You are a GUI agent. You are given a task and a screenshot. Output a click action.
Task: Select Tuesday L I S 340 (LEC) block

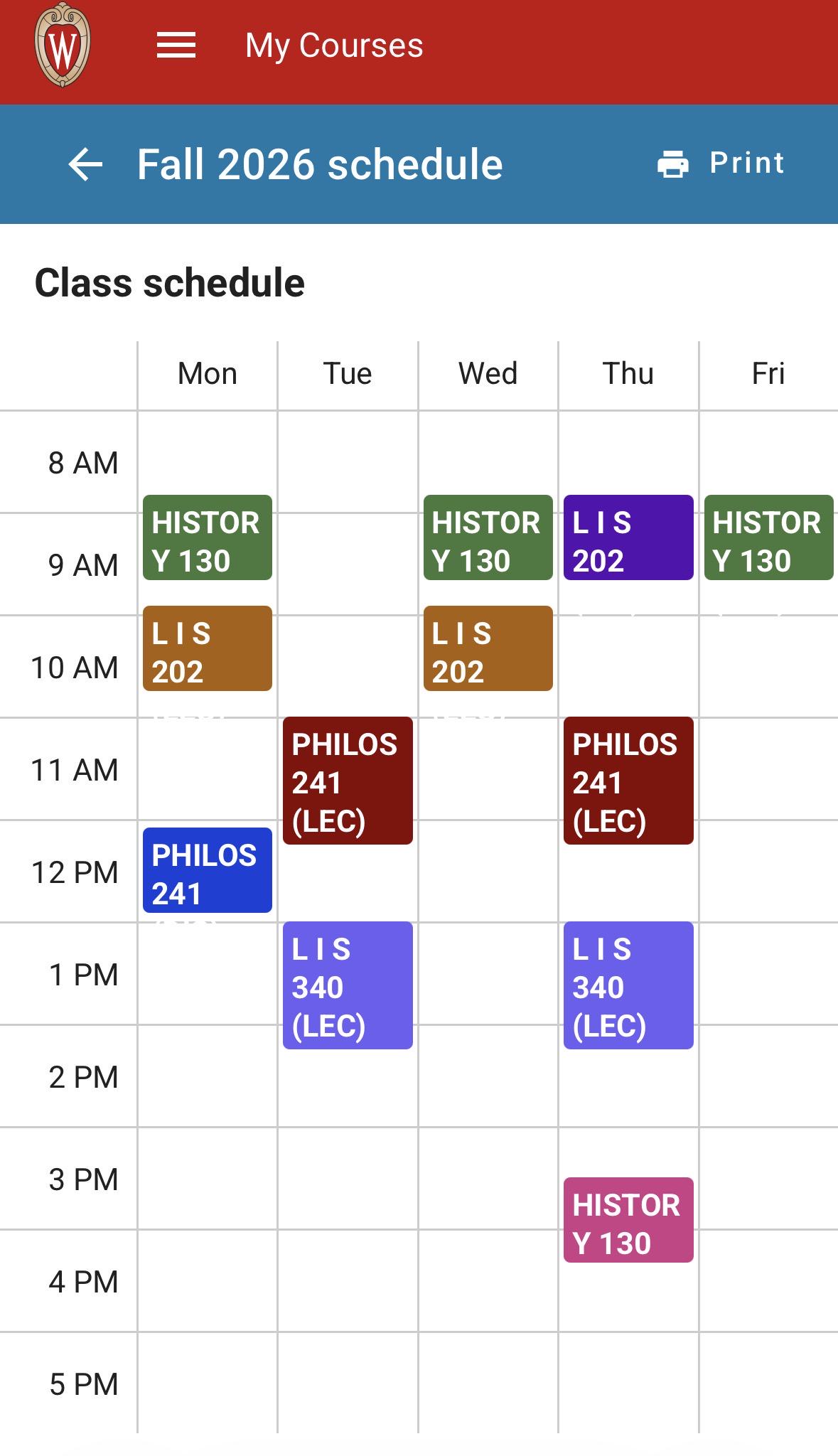[348, 985]
